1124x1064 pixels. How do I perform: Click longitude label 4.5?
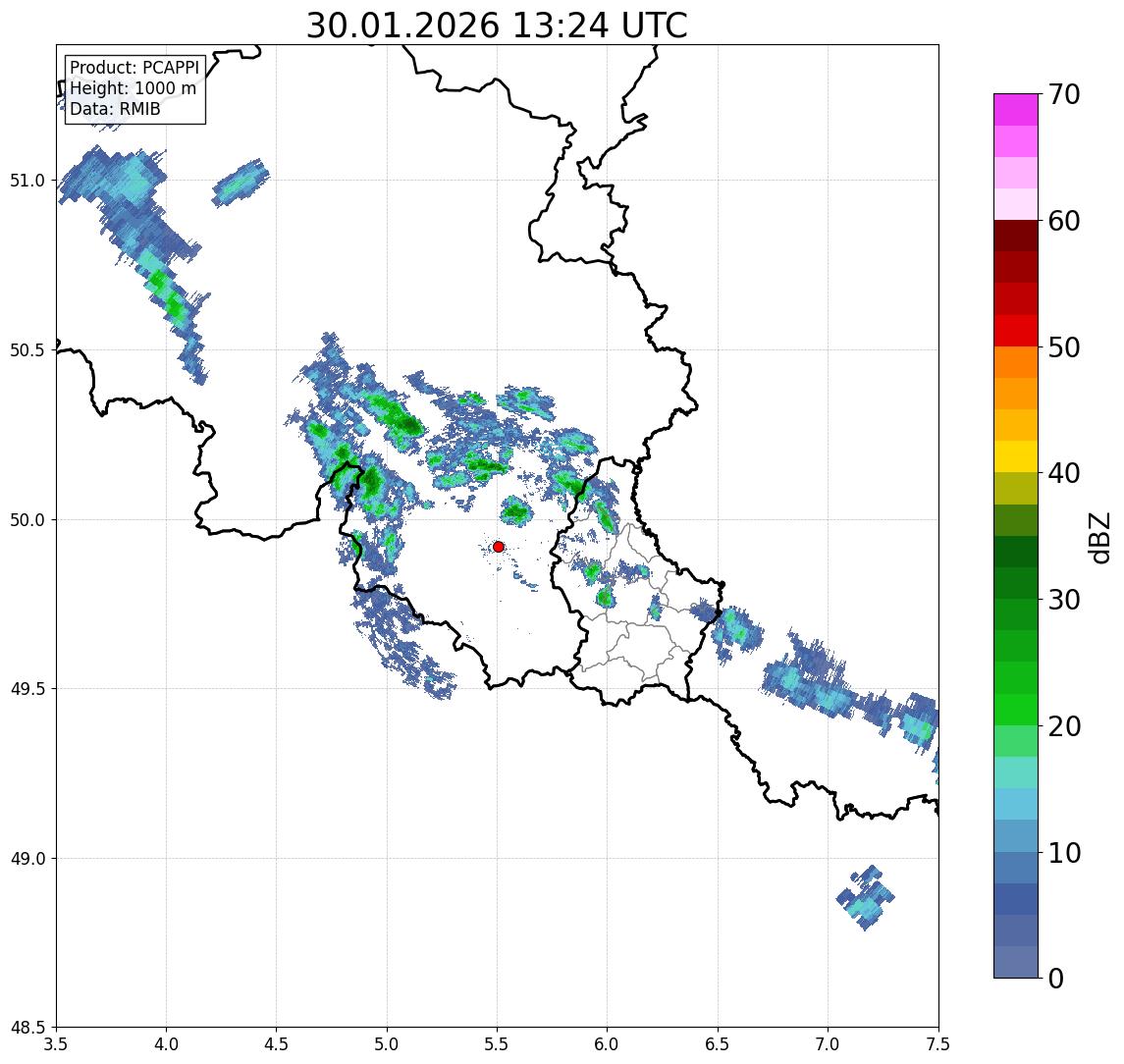tap(277, 1044)
